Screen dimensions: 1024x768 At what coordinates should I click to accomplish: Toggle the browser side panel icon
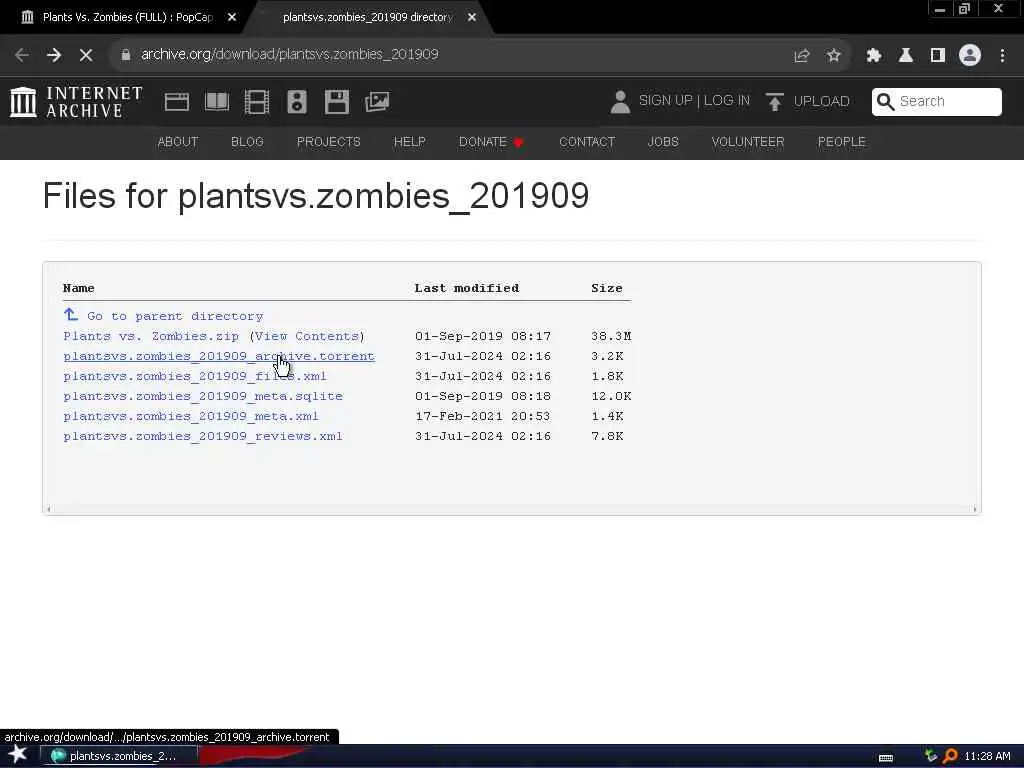click(x=938, y=56)
